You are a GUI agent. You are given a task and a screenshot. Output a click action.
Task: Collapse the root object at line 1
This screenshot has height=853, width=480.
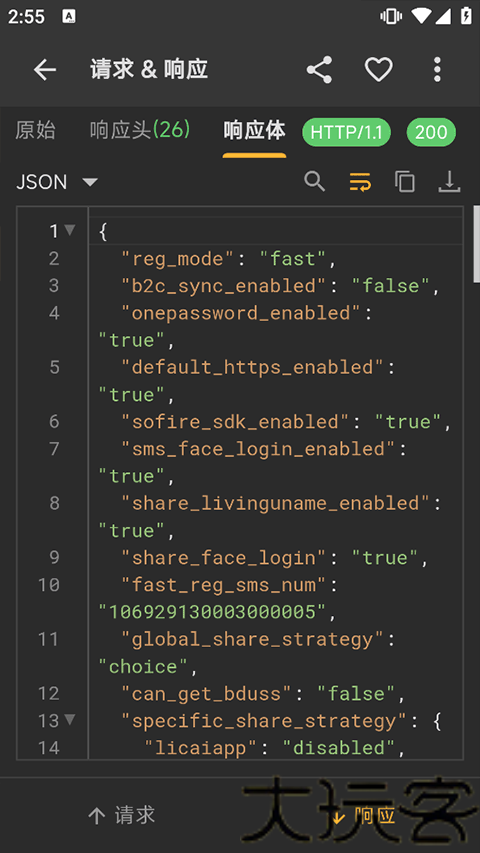pyautogui.click(x=70, y=231)
